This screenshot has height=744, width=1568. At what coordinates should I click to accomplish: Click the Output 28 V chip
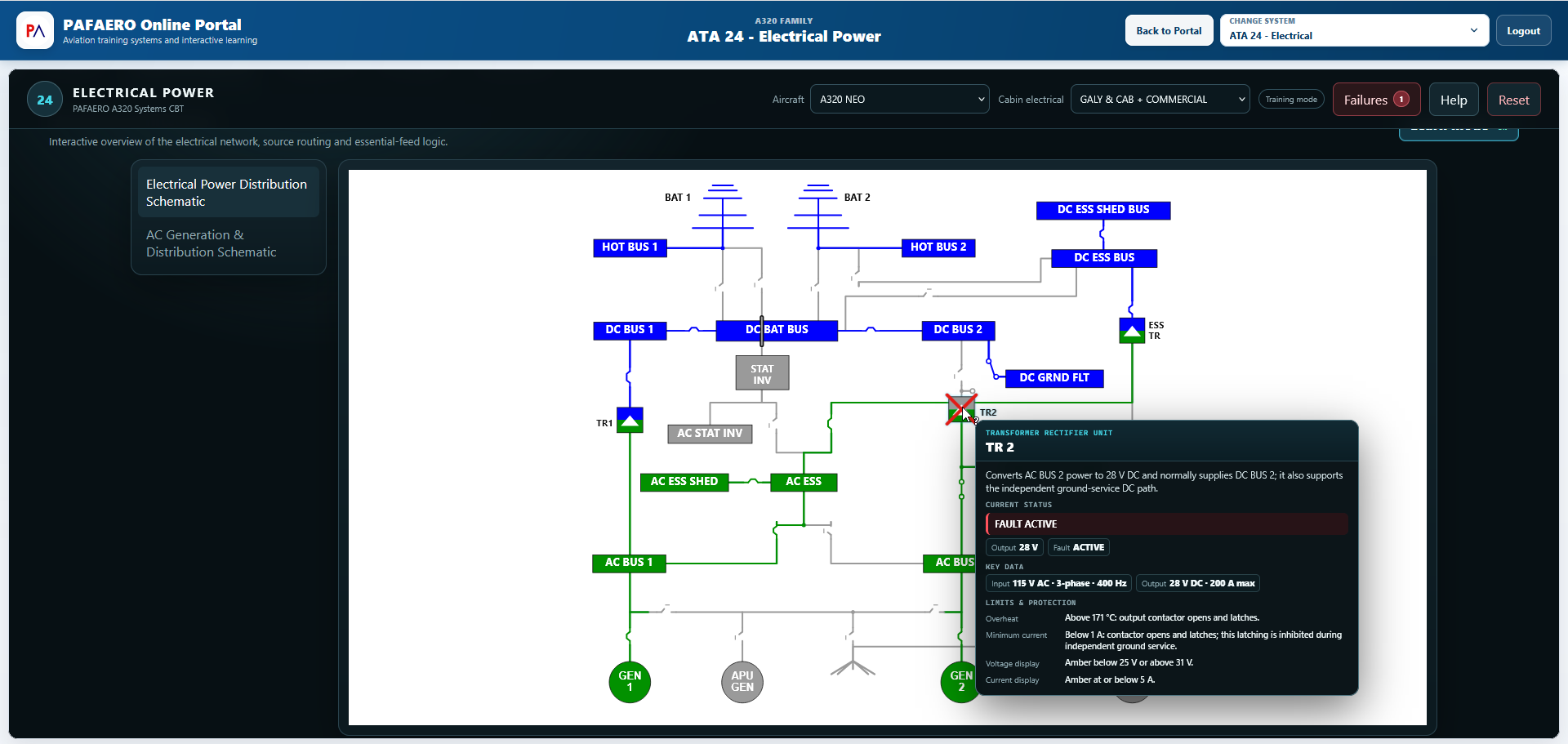1014,548
